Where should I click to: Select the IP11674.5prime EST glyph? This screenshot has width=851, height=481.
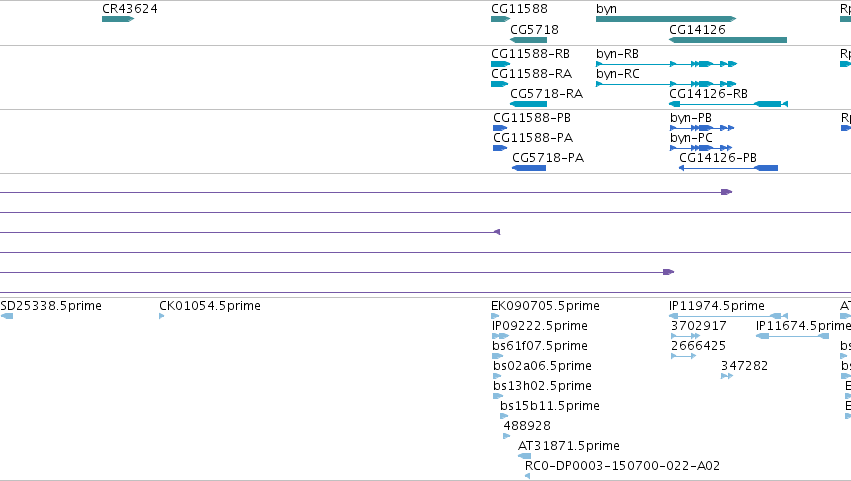tap(792, 336)
